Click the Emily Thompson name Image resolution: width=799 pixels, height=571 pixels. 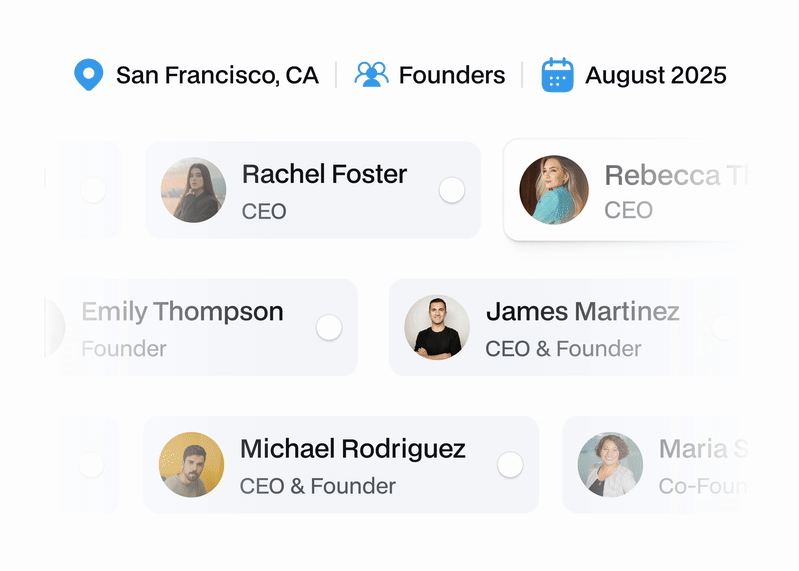click(182, 311)
